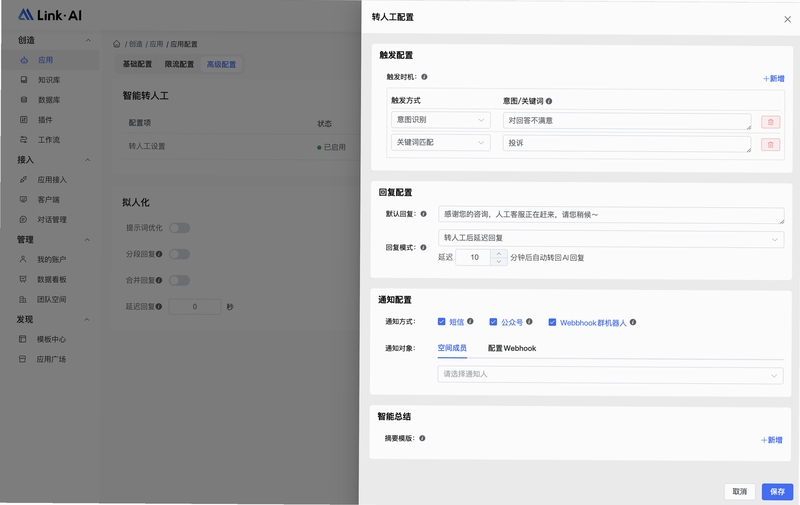
Task: Collapse the 管理 sidebar section
Action: pyautogui.click(x=87, y=239)
